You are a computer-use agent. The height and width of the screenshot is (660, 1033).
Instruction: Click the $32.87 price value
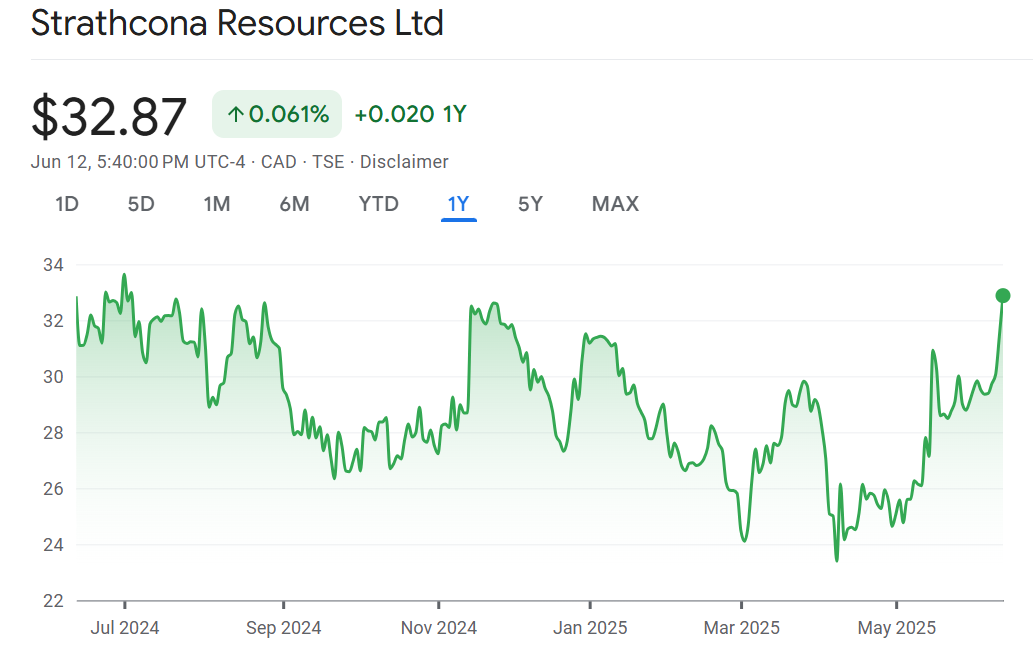point(109,117)
